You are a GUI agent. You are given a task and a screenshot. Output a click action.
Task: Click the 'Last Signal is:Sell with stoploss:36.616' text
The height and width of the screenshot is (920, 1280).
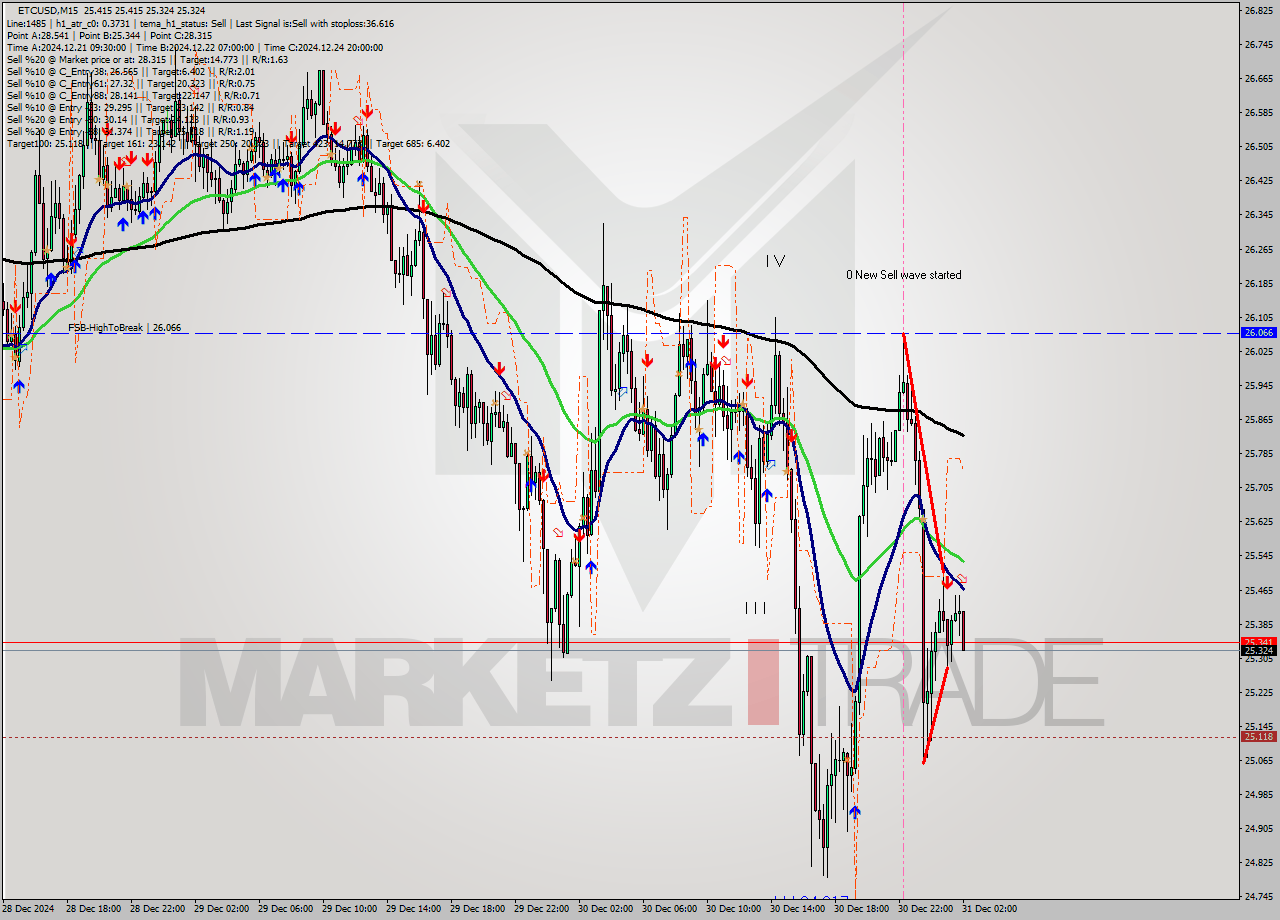point(313,23)
